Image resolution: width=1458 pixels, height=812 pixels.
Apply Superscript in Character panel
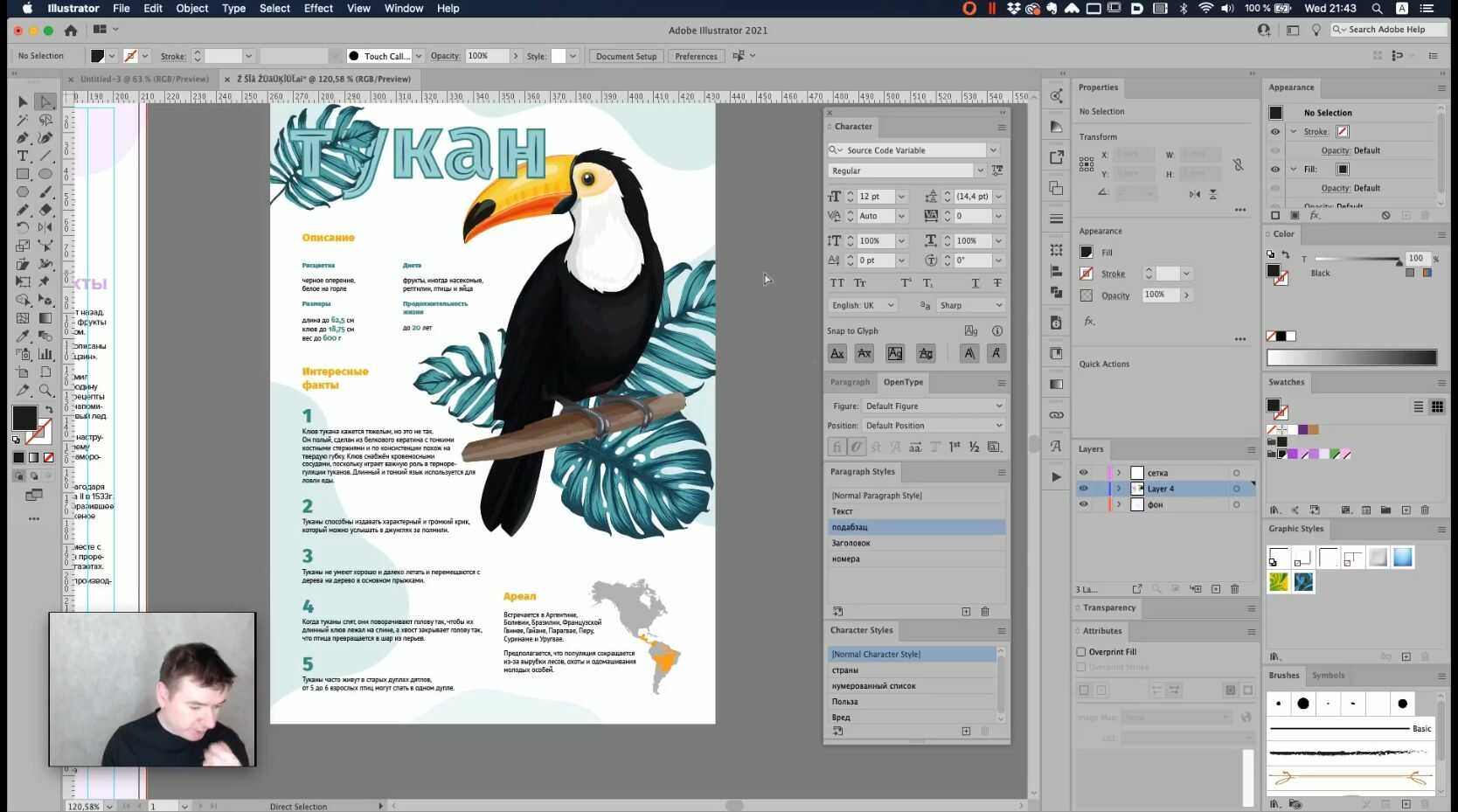tap(906, 283)
